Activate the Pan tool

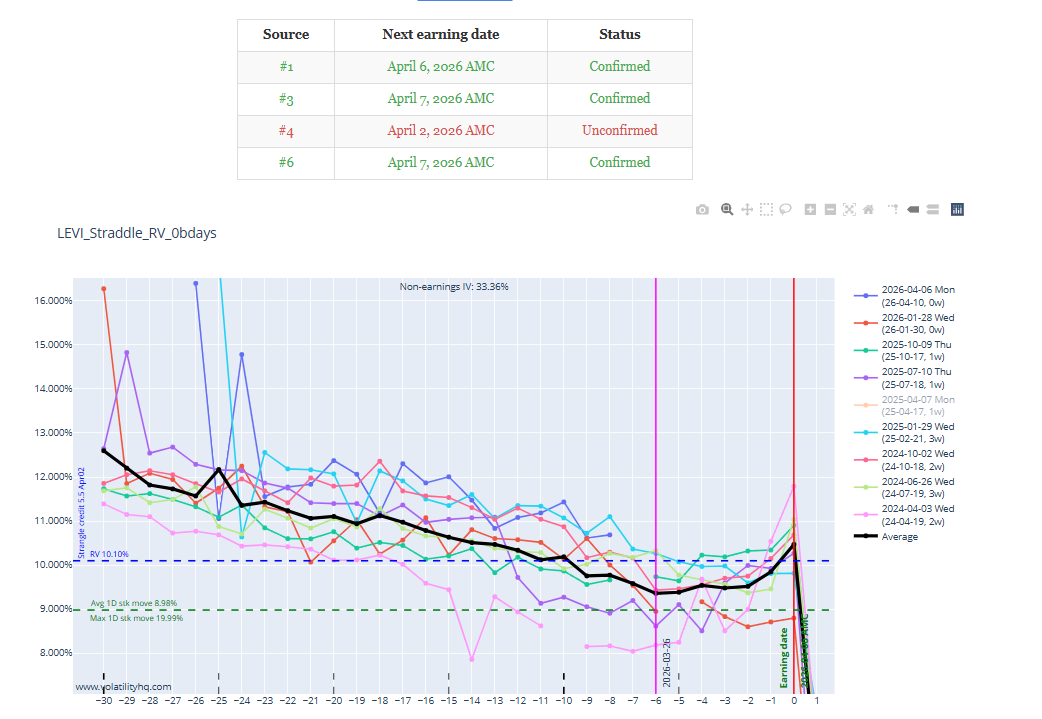tap(746, 209)
